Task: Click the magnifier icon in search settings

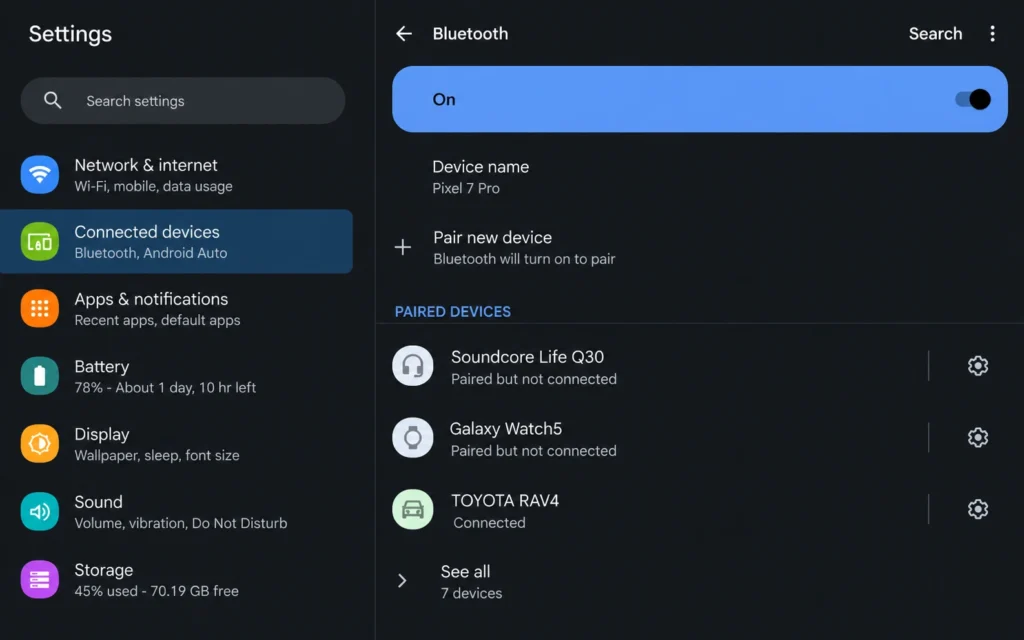Action: tap(52, 101)
